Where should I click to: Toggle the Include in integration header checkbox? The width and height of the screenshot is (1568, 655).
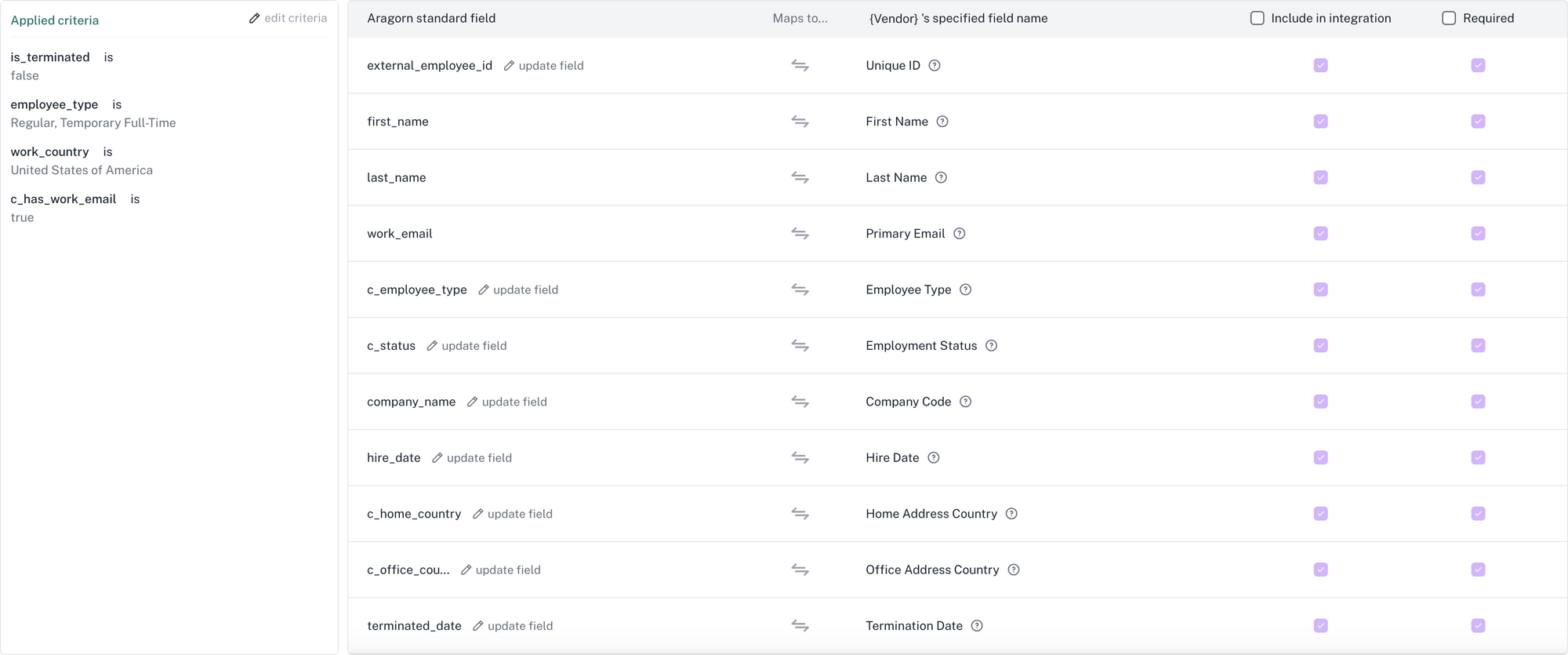coord(1258,18)
